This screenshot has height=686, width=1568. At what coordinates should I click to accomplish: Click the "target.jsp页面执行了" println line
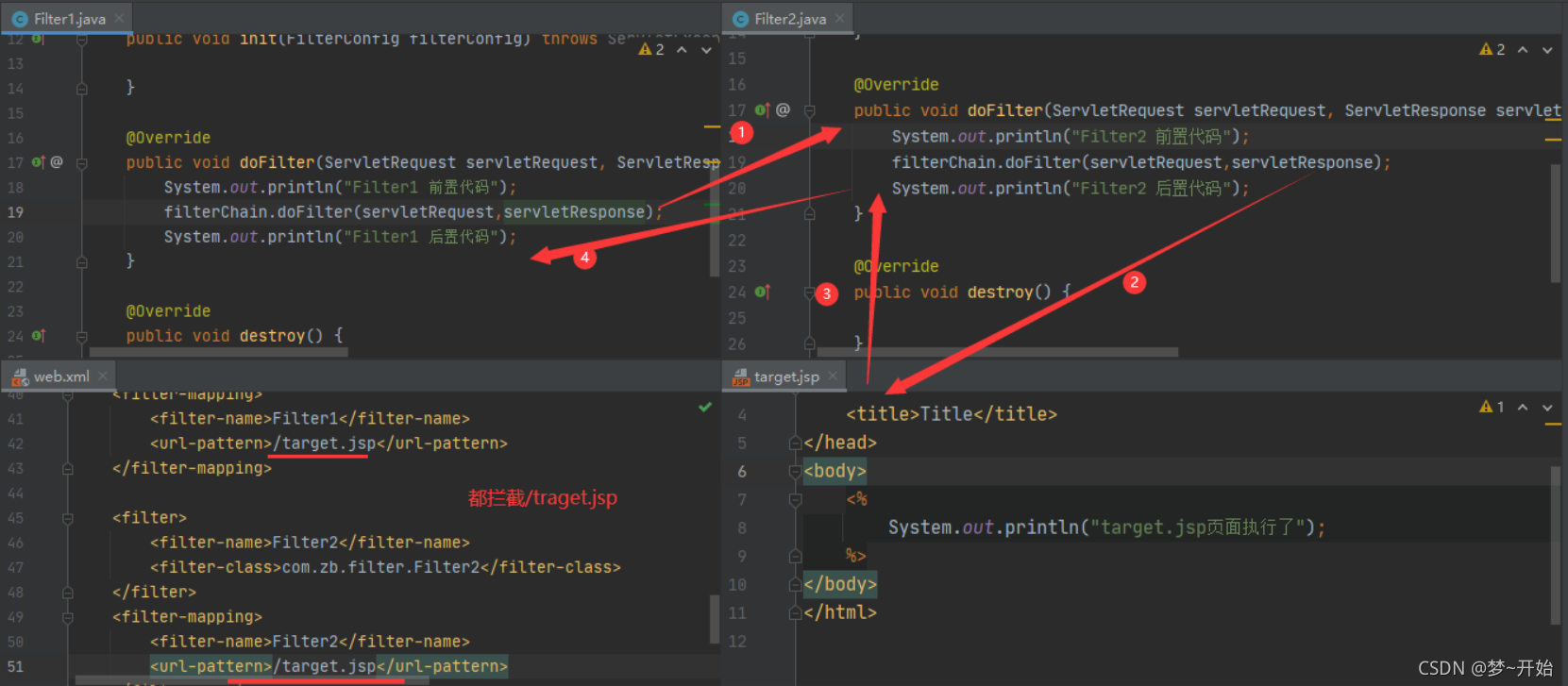tap(1106, 527)
